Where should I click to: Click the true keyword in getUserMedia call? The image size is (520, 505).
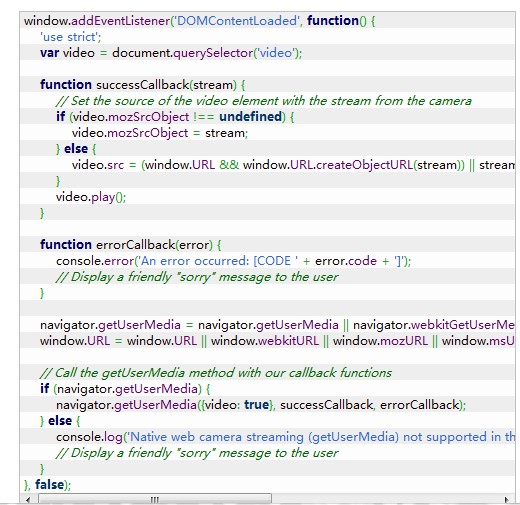pos(256,405)
